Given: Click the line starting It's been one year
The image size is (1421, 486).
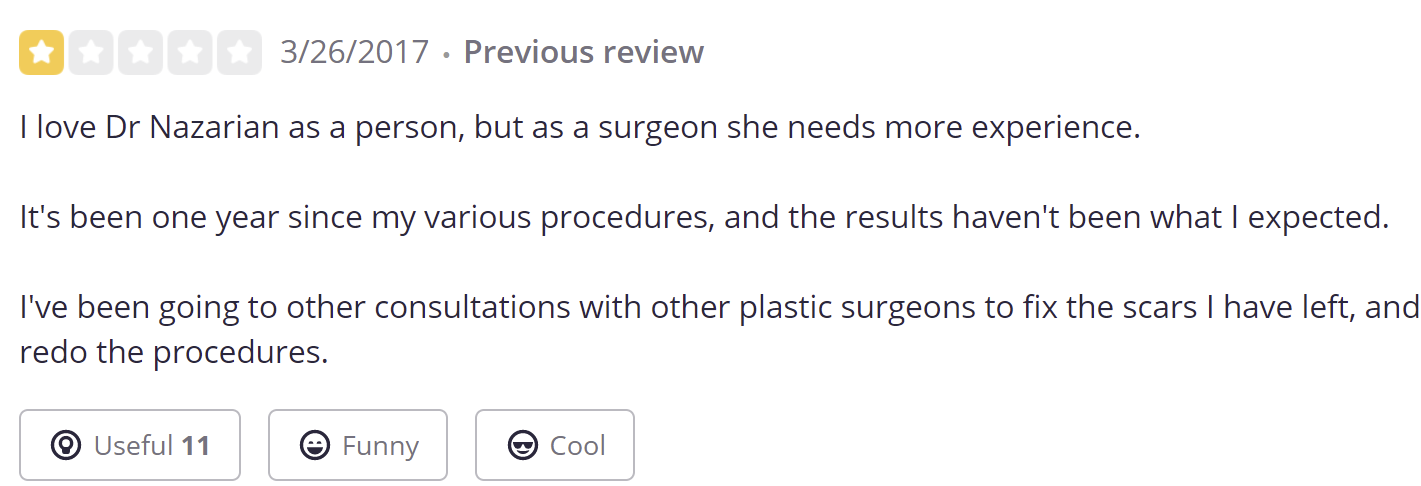Looking at the screenshot, I should (x=705, y=218).
